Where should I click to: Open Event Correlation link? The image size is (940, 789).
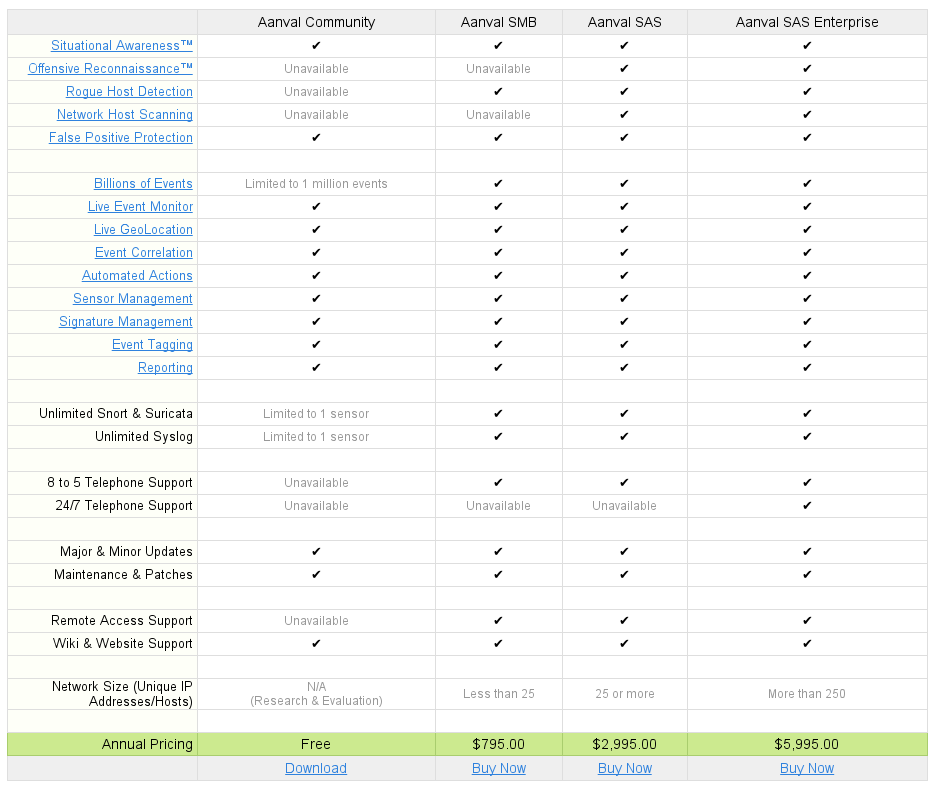pos(144,252)
